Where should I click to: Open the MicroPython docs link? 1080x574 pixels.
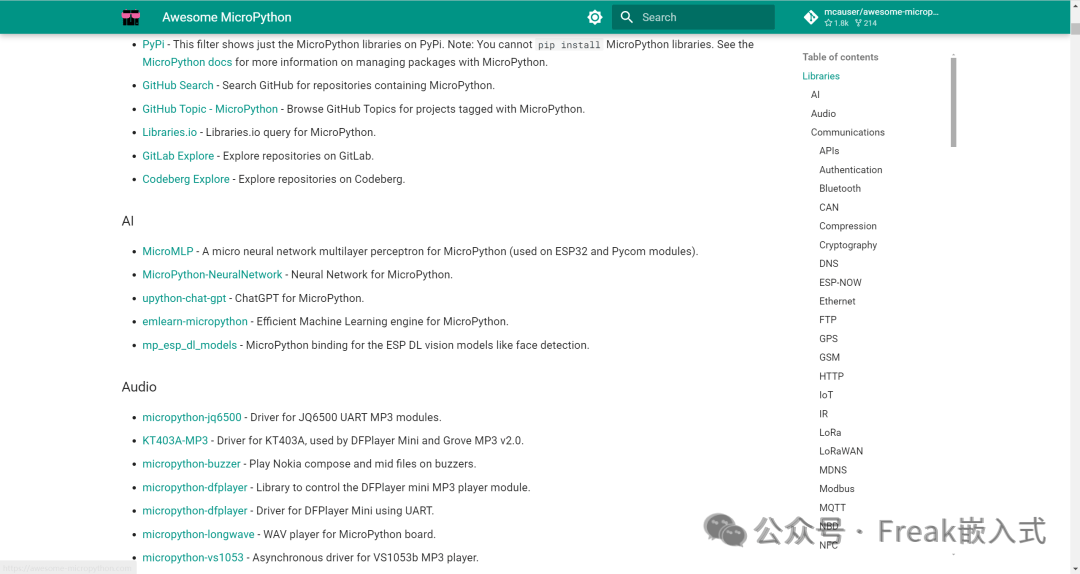[187, 62]
